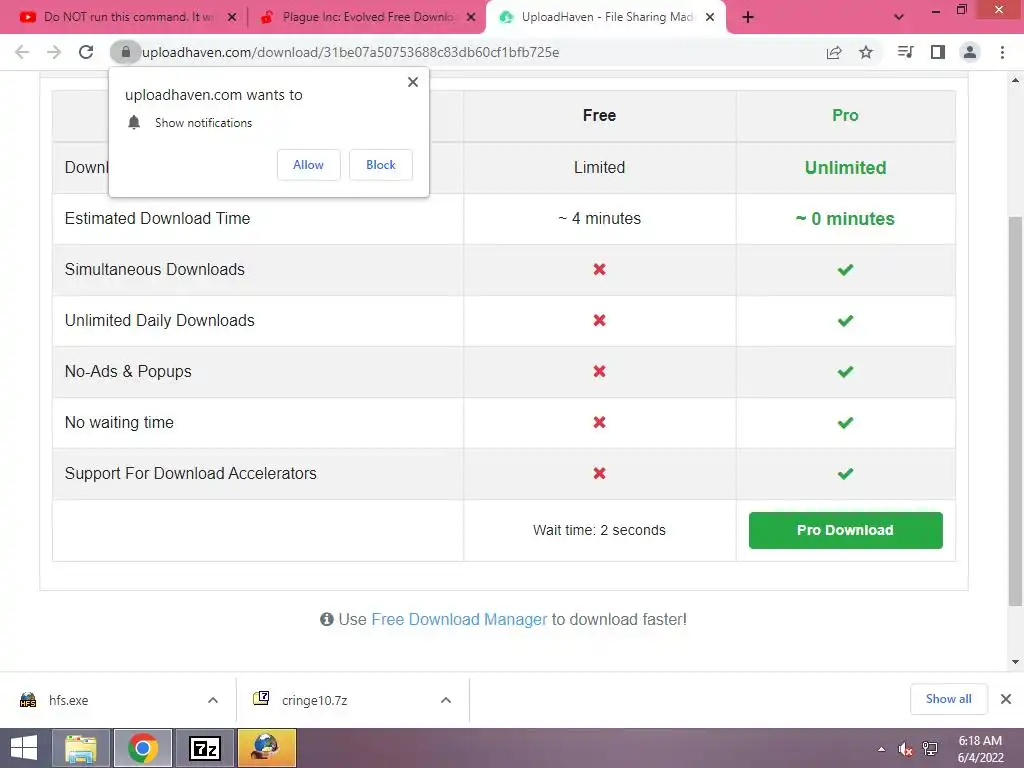This screenshot has height=768, width=1024.
Task: Click the red X for Simultaneous Downloads
Action: [599, 269]
